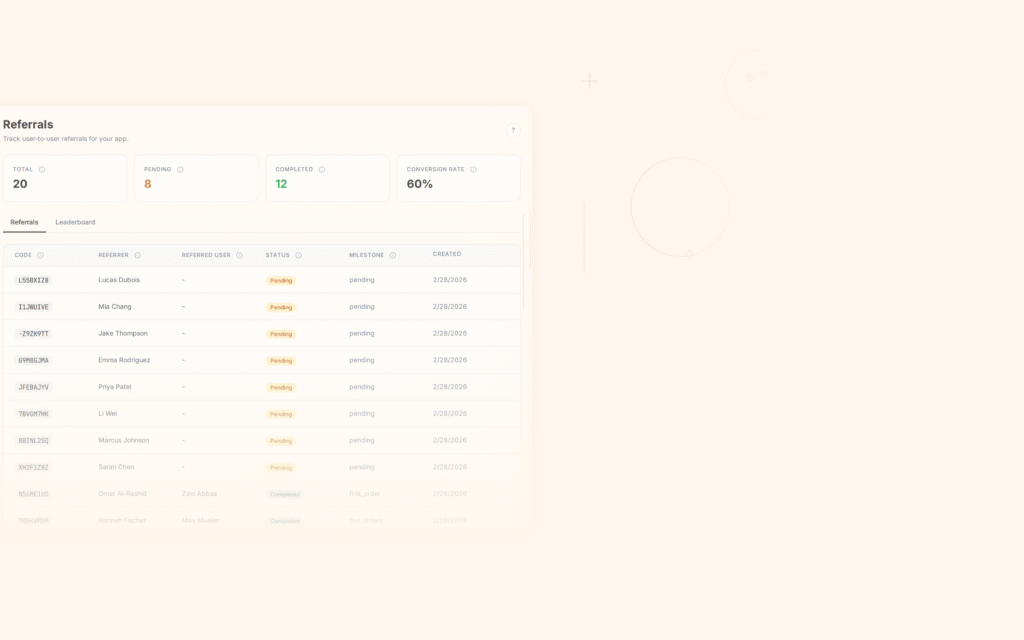The height and width of the screenshot is (640, 1024).
Task: Click the MILESTONE column header label
Action: click(366, 255)
